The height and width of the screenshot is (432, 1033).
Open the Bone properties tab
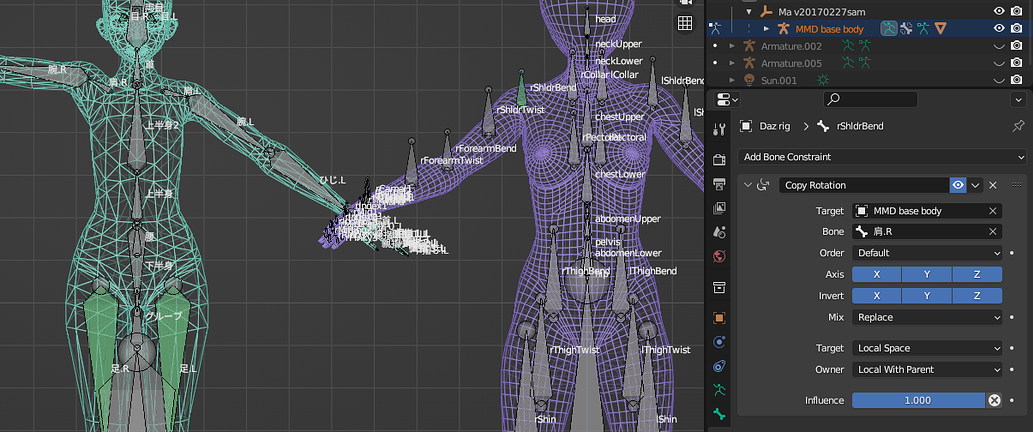(719, 414)
